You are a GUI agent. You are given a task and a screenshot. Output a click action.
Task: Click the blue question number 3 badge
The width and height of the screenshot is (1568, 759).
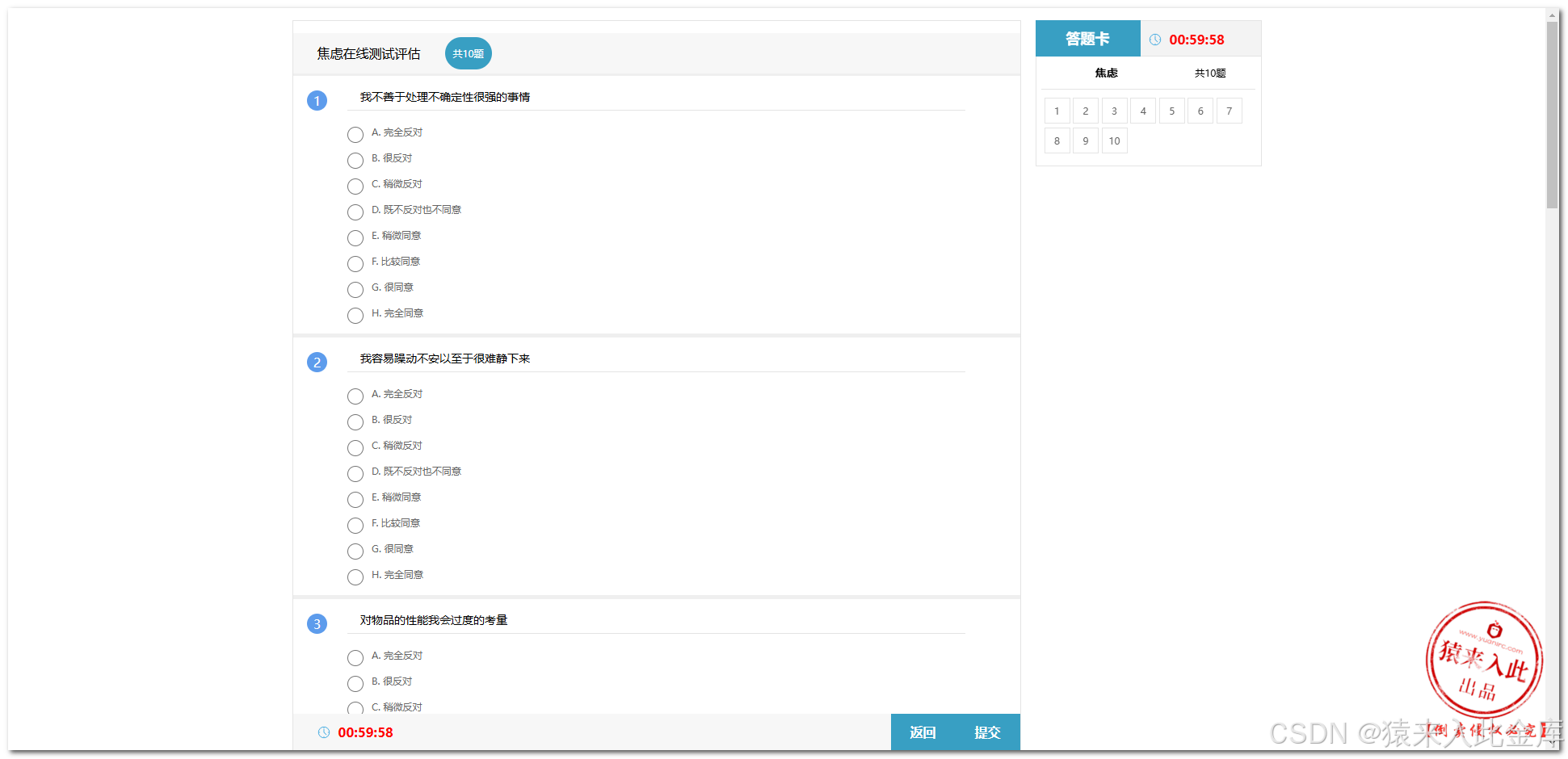(317, 624)
